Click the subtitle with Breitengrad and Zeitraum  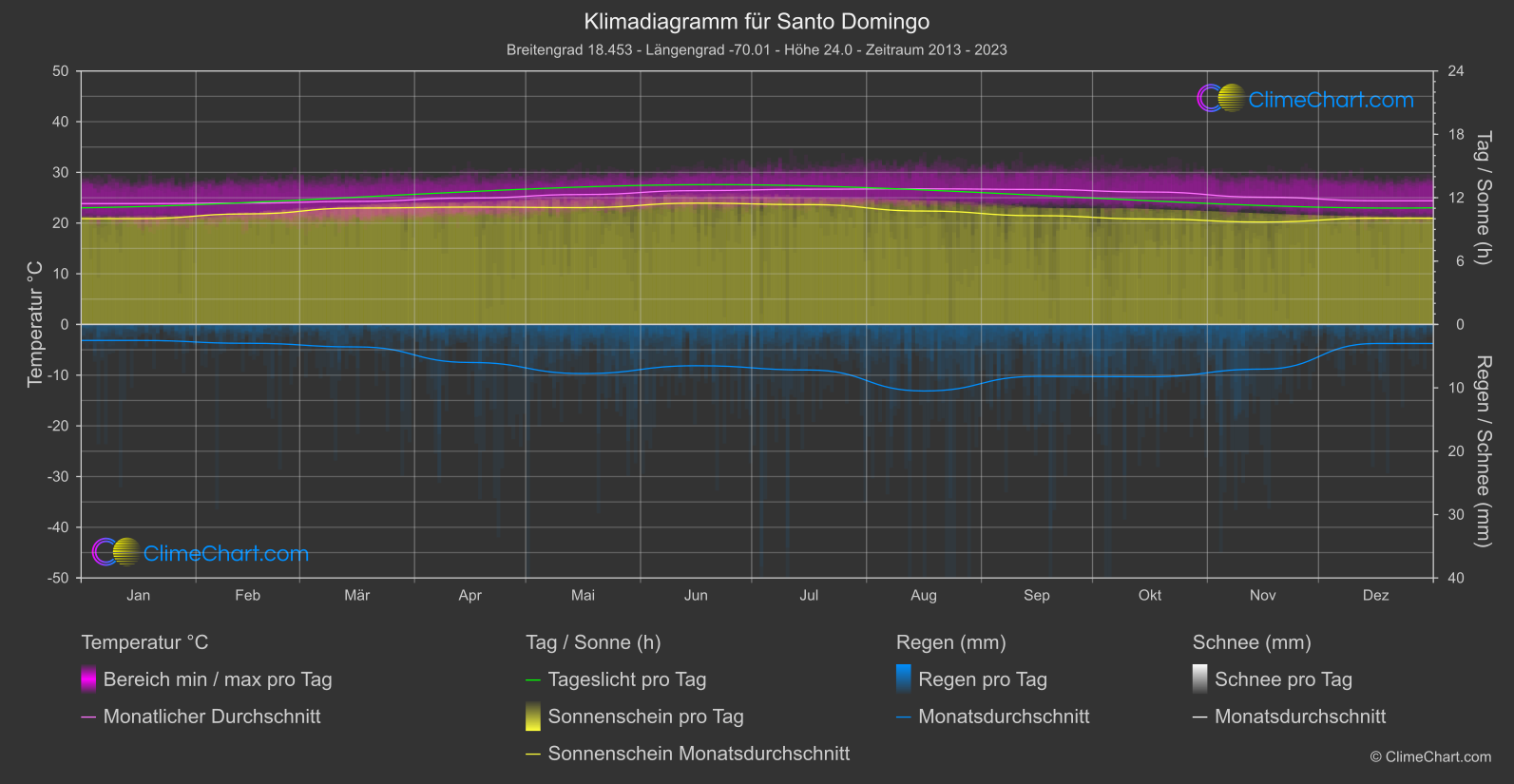pos(757,49)
